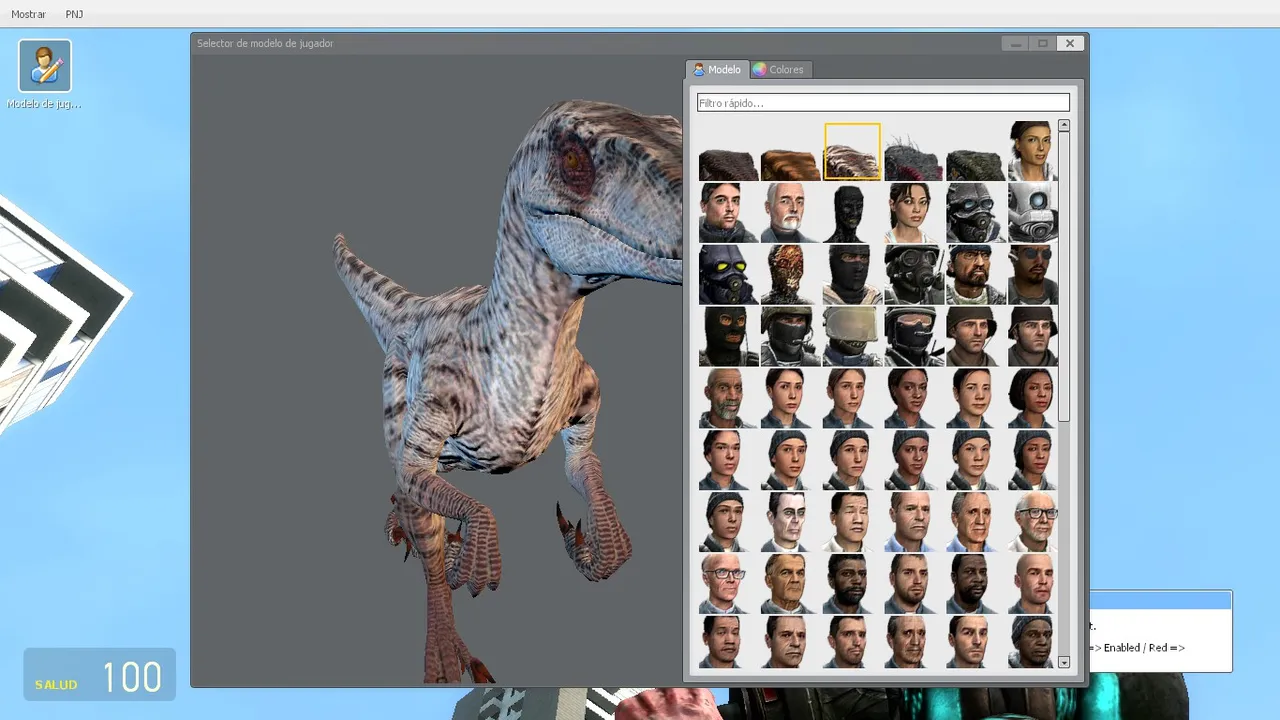Click the yellow-outlined striped raptor model icon
This screenshot has height=720, width=1280.
[x=852, y=152]
